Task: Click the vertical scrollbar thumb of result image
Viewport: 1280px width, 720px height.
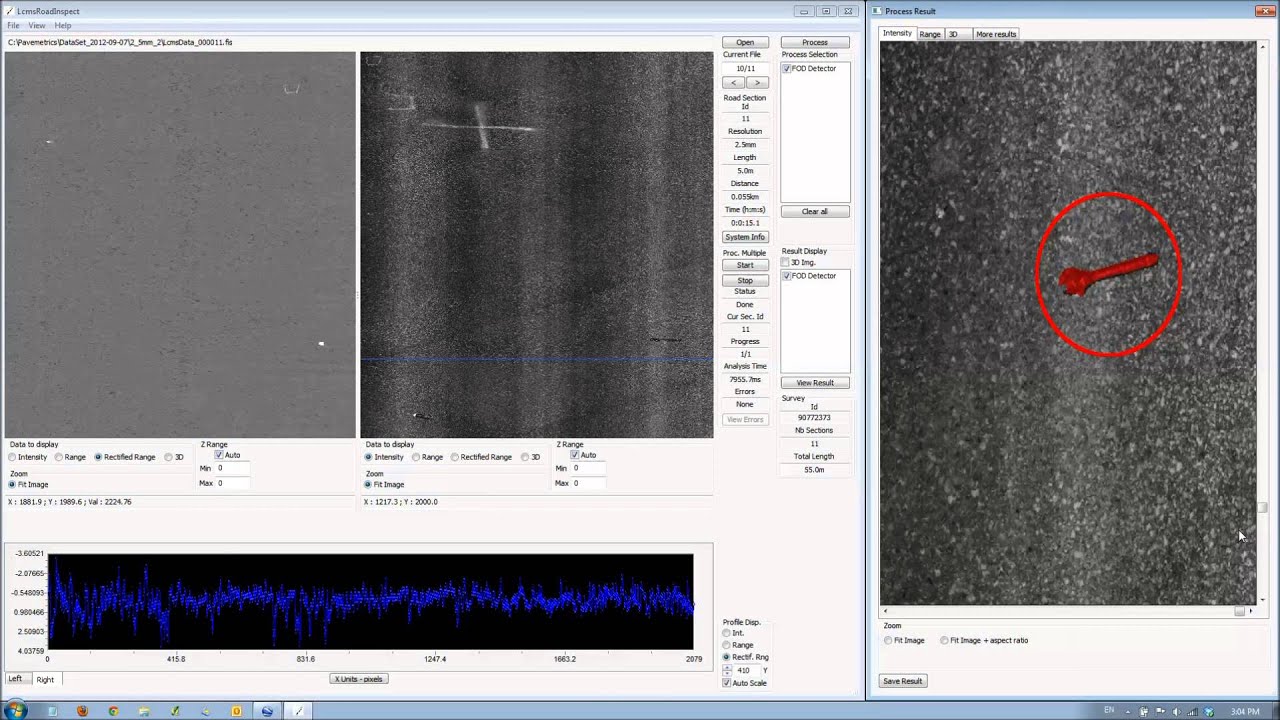Action: tap(1262, 508)
